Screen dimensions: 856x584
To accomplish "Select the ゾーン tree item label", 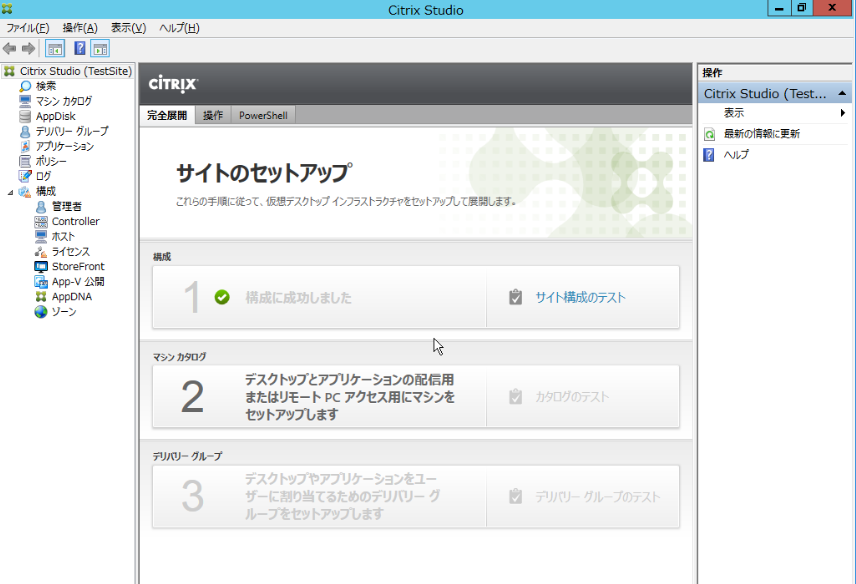I will click(x=64, y=312).
